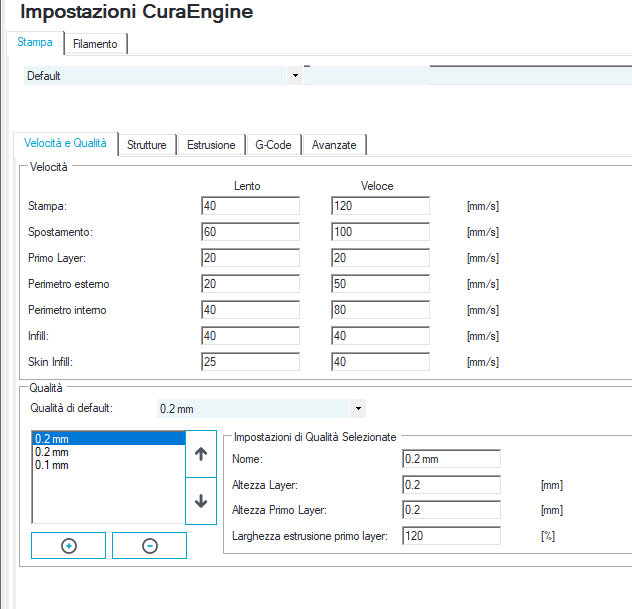This screenshot has height=609, width=632.
Task: Click the Stampa Lento speed field
Action: pyautogui.click(x=250, y=206)
